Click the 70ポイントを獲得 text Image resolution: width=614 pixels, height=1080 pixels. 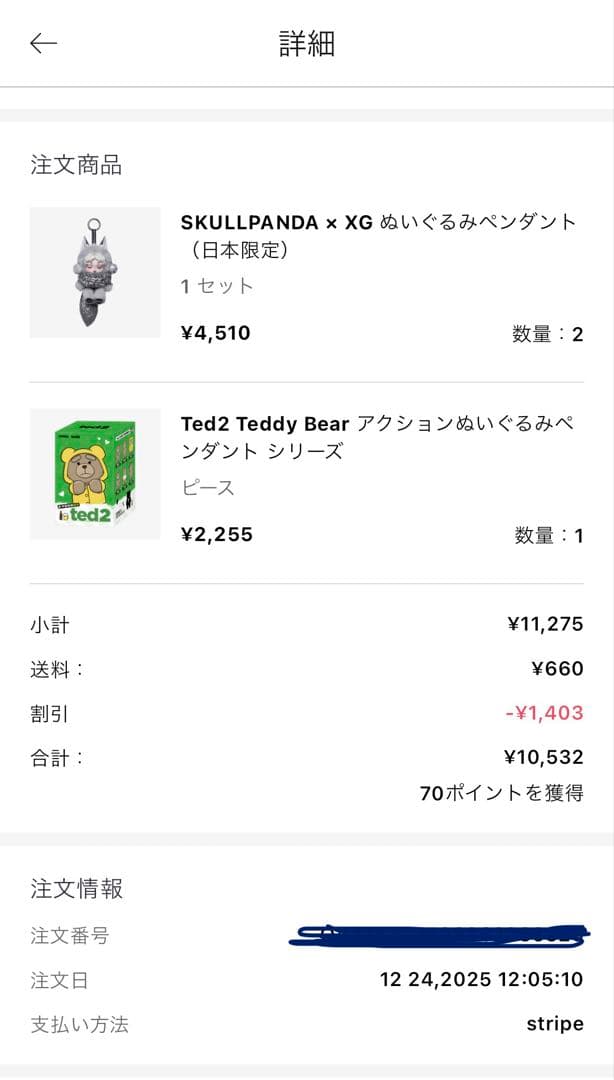tap(501, 793)
